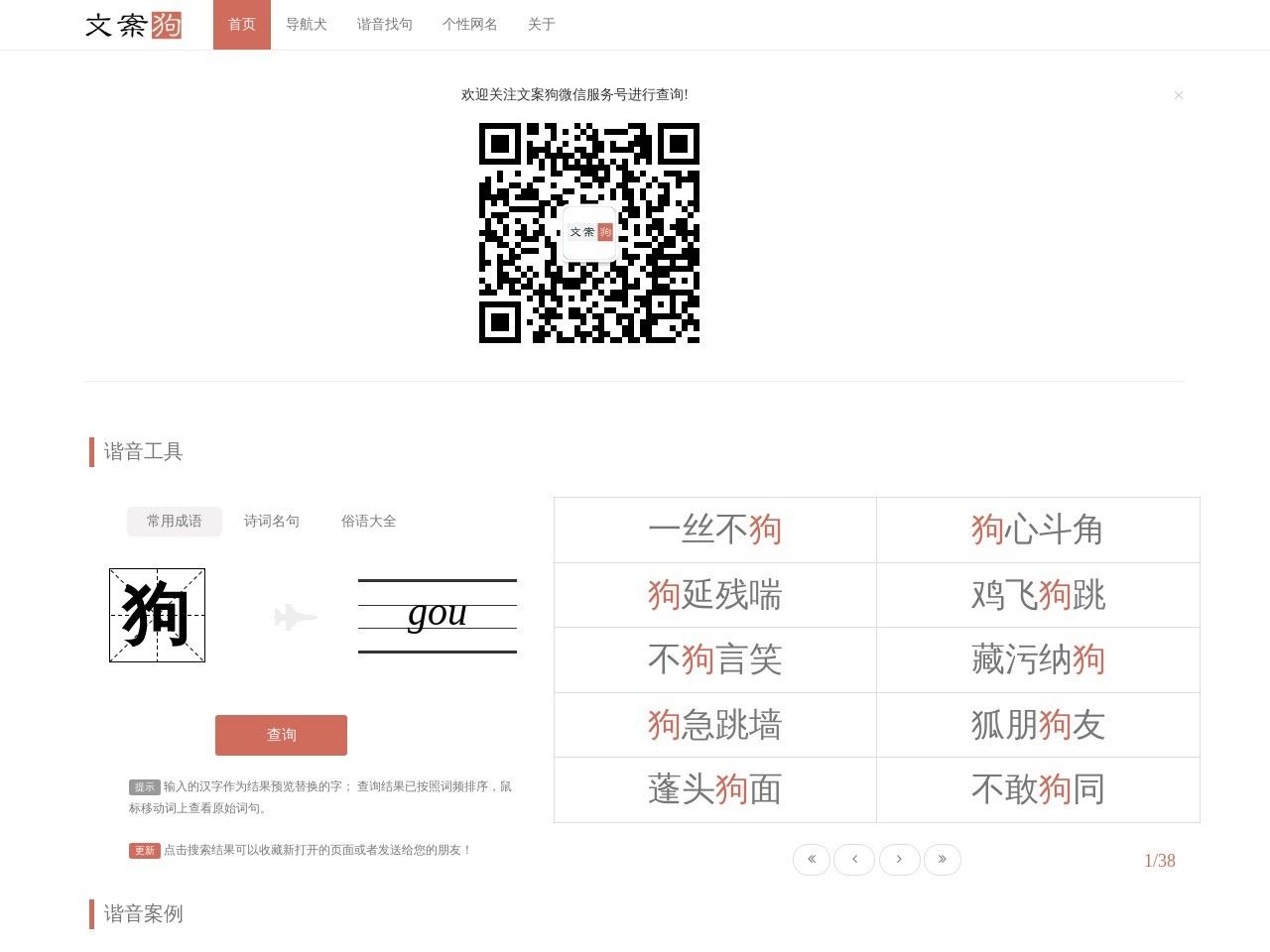Dismiss the QR code welcome banner
The width and height of the screenshot is (1270, 952).
[1179, 94]
